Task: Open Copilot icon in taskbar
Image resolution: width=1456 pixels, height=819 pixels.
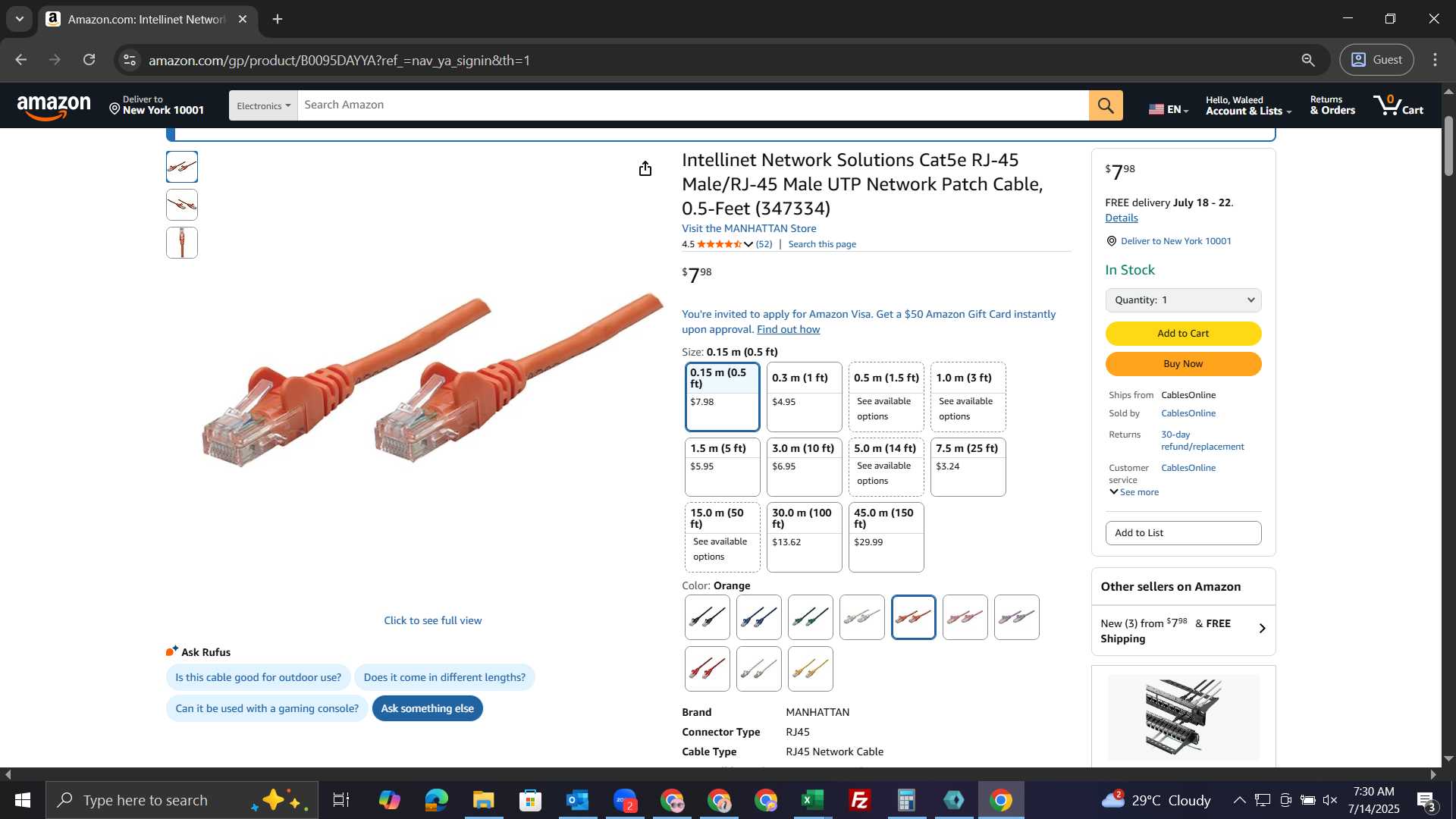Action: coord(389,800)
